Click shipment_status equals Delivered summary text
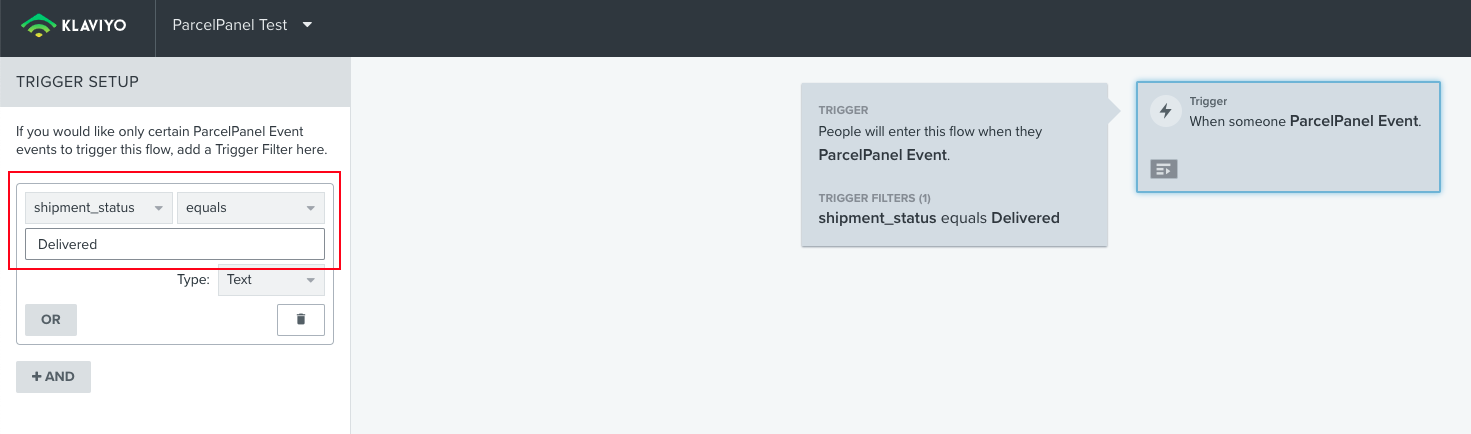Viewport: 1471px width, 434px height. click(x=938, y=218)
